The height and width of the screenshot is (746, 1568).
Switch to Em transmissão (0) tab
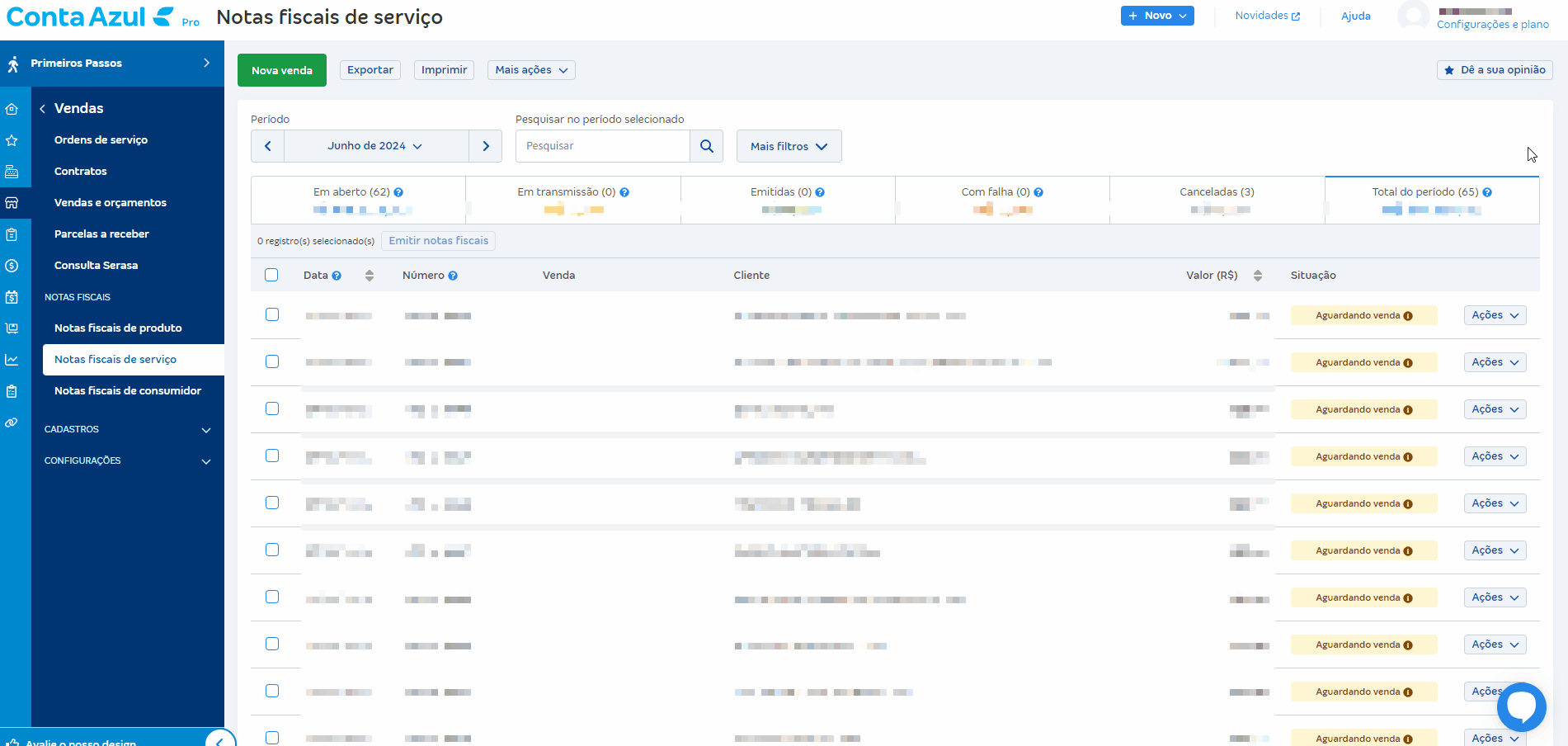[x=573, y=200]
